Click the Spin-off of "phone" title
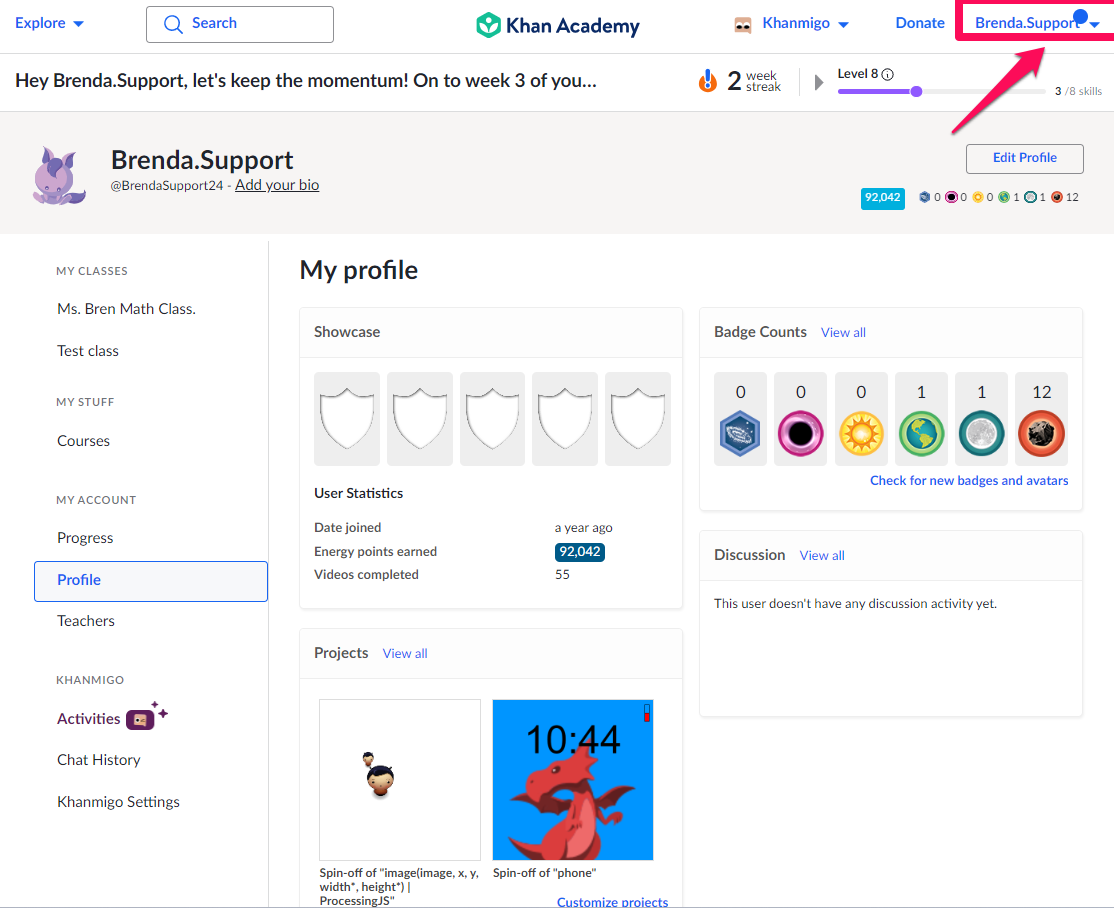Image resolution: width=1114 pixels, height=908 pixels. click(544, 873)
